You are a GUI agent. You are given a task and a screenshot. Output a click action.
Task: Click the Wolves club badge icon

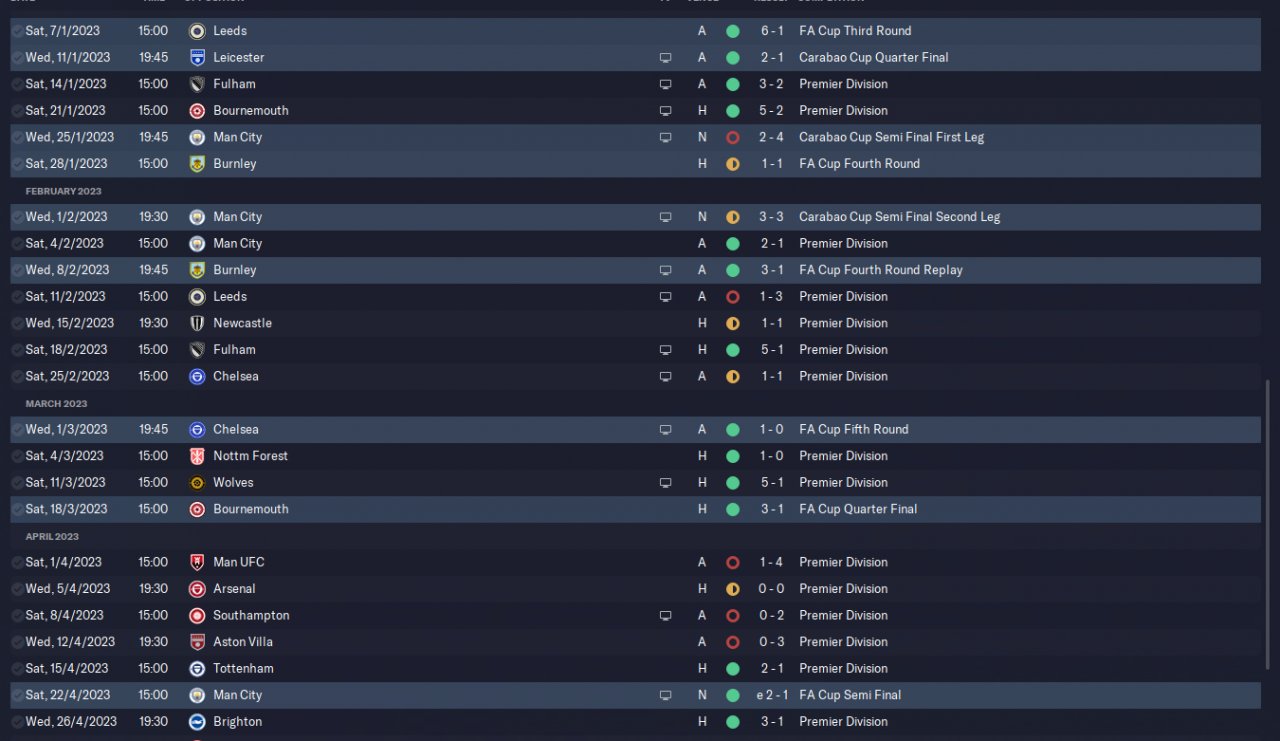[197, 482]
